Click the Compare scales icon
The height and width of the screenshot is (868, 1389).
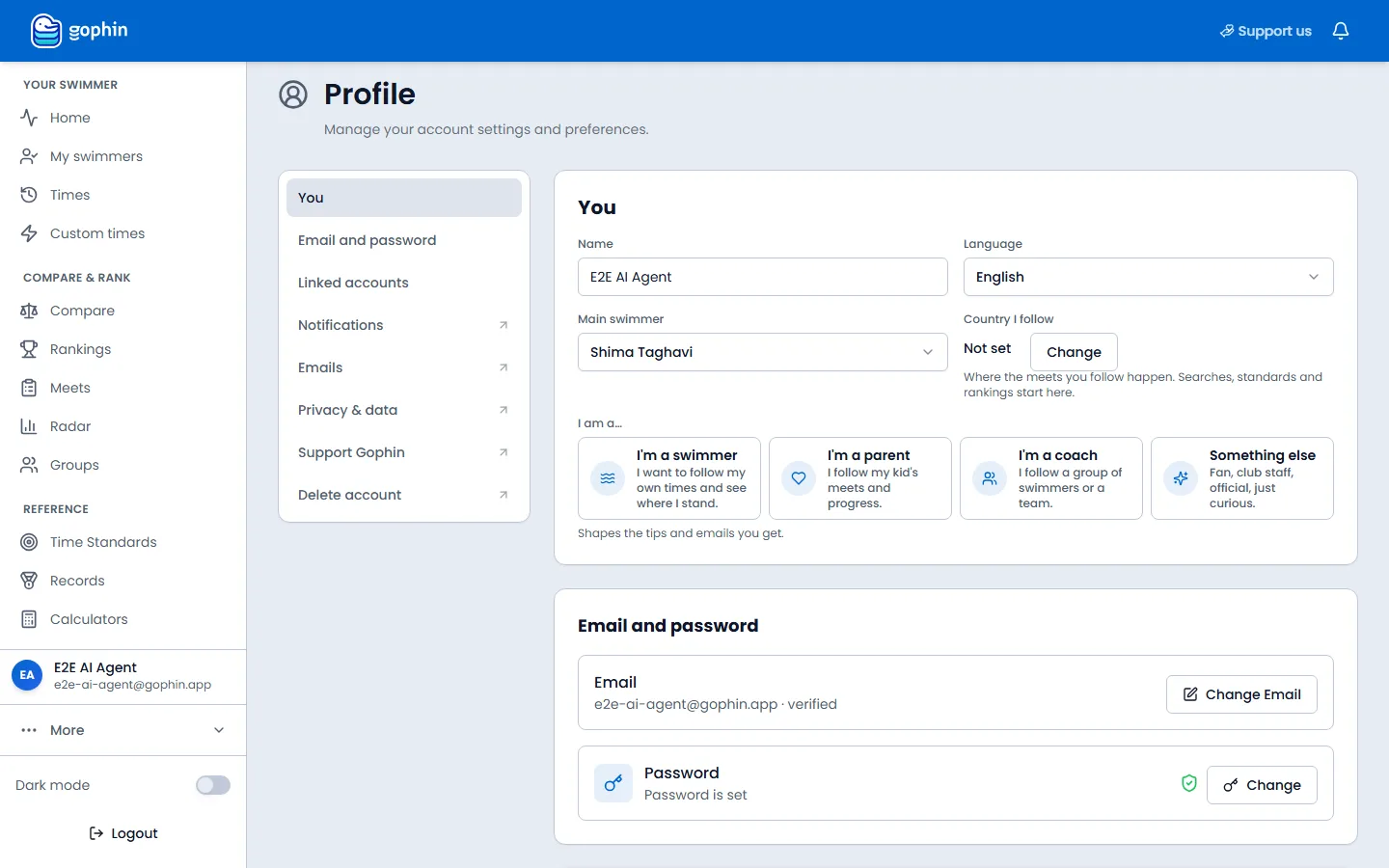pos(29,311)
